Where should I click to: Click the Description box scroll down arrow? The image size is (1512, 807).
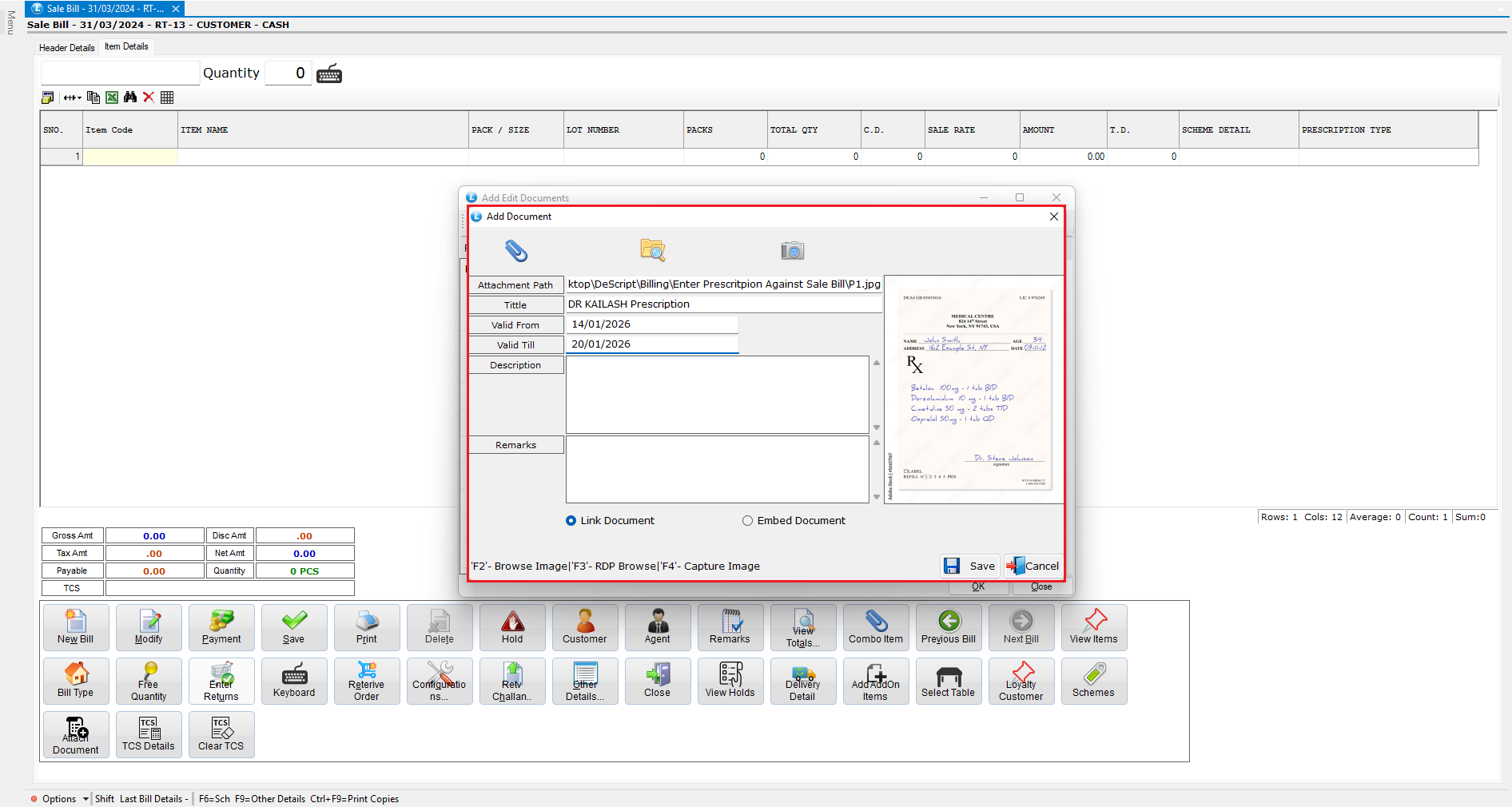click(877, 427)
